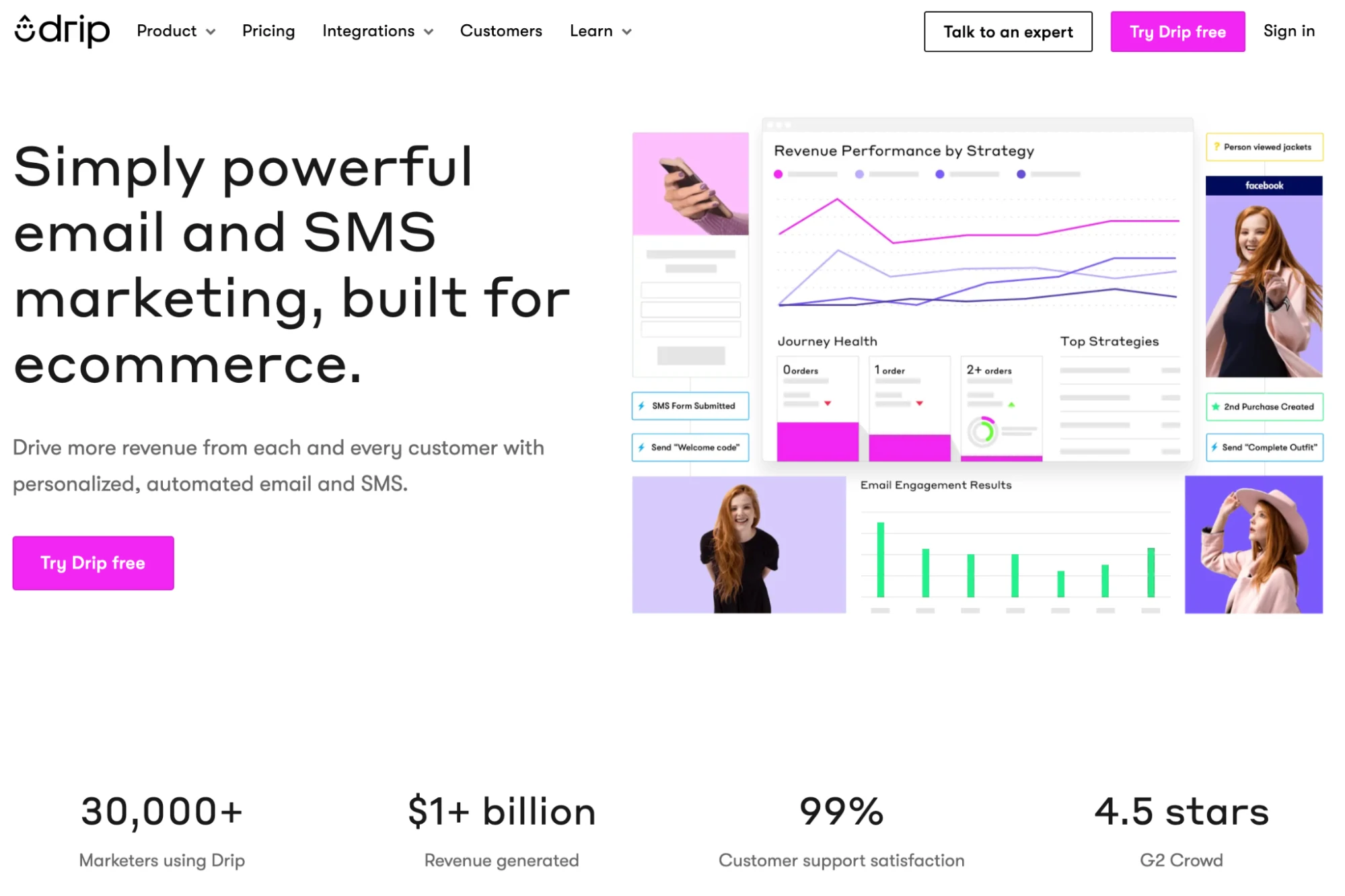The image size is (1345, 896).
Task: Expand the Product dropdown menu
Action: tap(175, 30)
